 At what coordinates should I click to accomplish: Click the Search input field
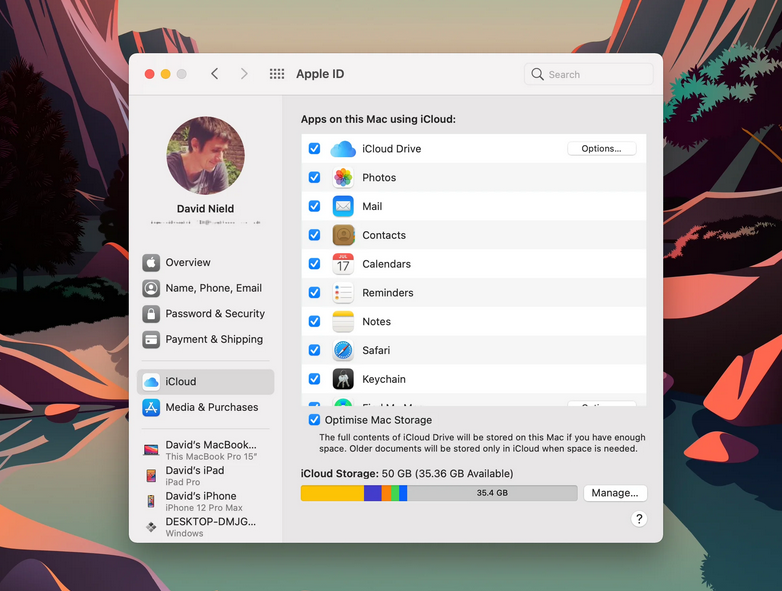pos(588,74)
